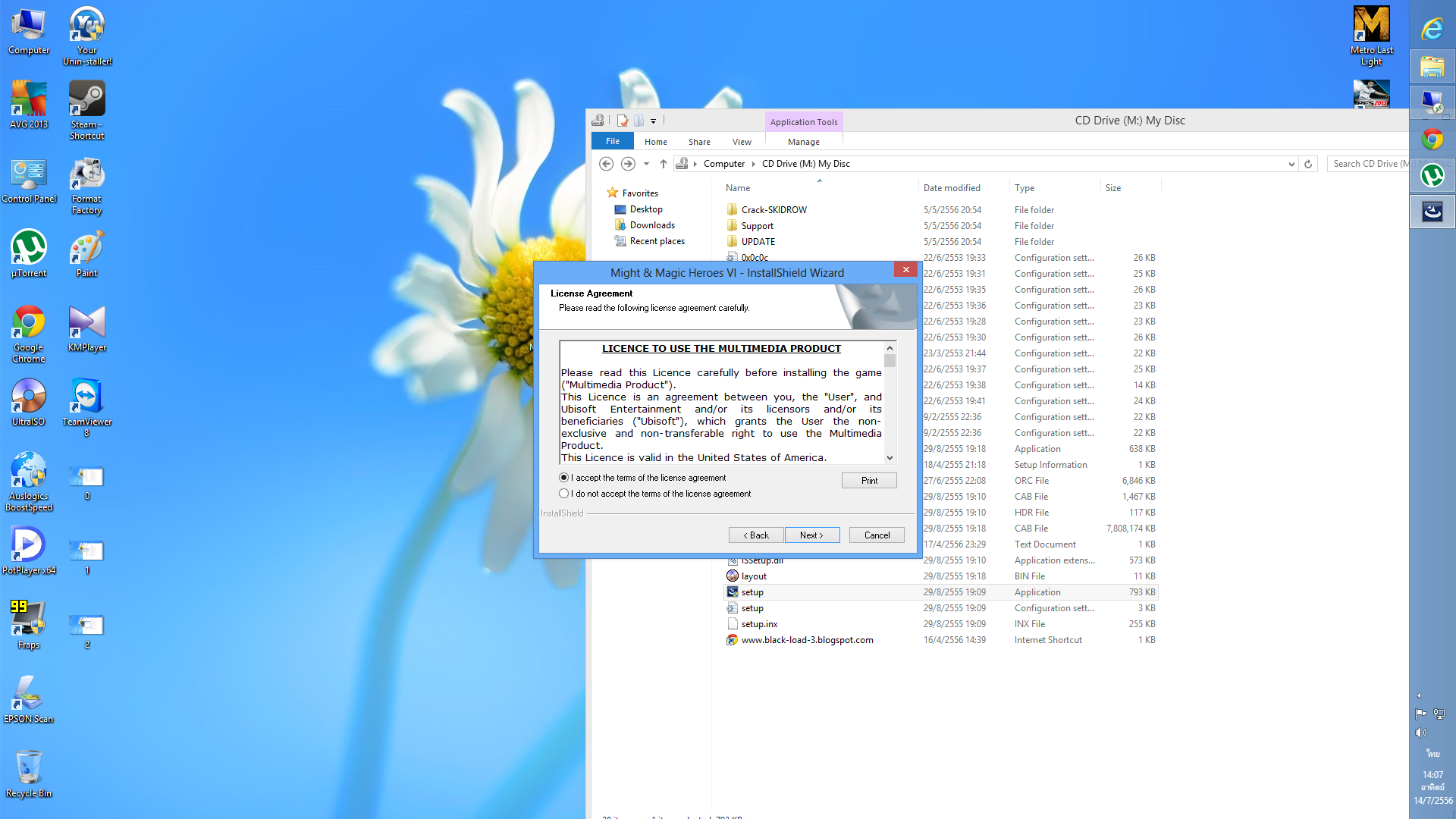This screenshot has height=819, width=1456.
Task: Click license text scrollbar down arrow
Action: coord(890,458)
